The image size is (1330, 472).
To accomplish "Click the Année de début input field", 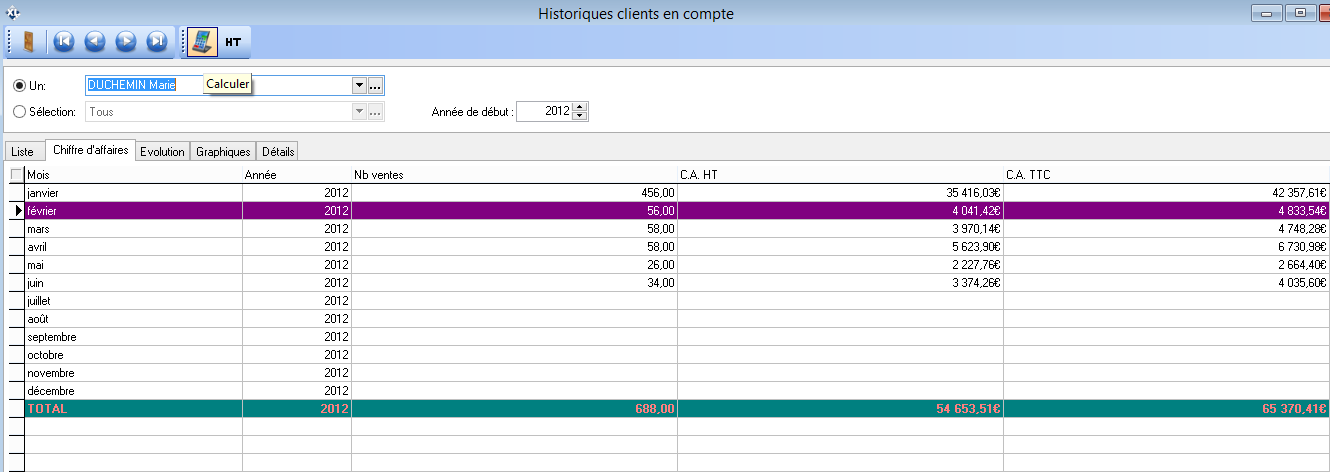I will click(x=545, y=112).
